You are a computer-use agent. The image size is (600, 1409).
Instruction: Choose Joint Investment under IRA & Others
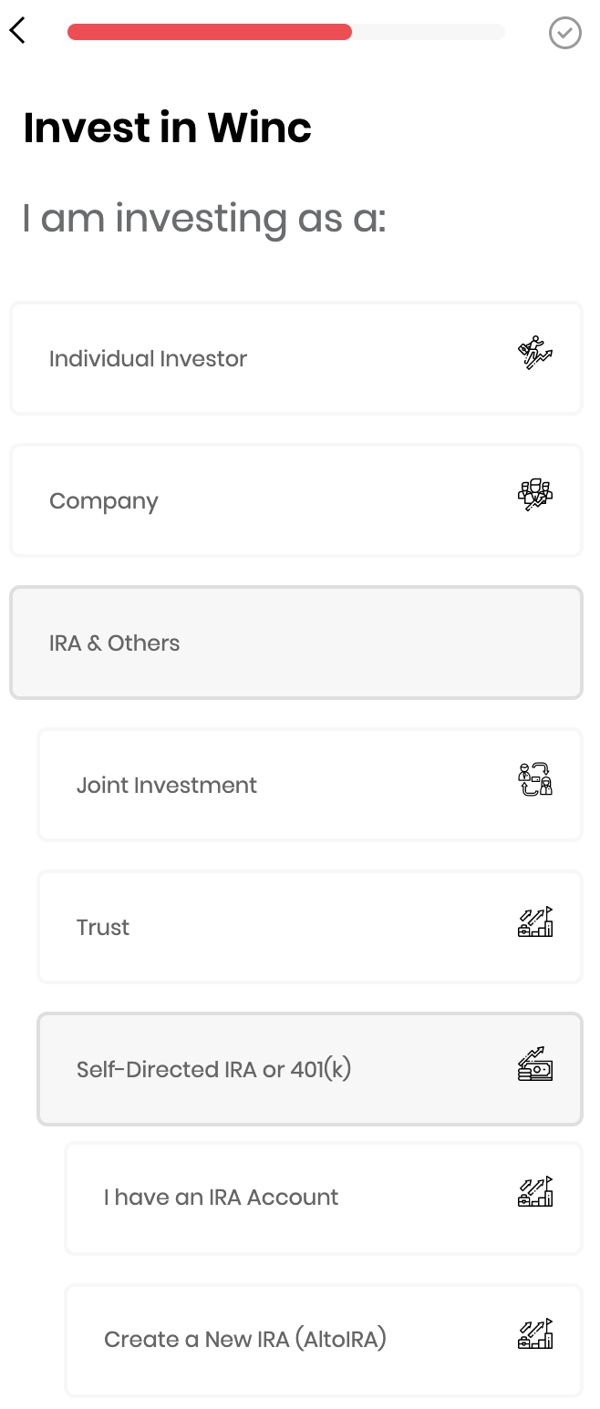click(x=310, y=784)
